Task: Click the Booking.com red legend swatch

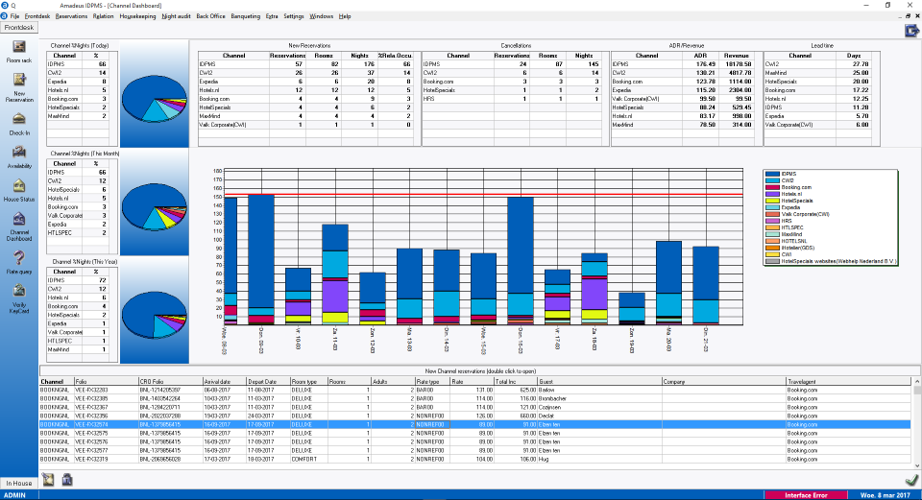Action: tap(772, 187)
